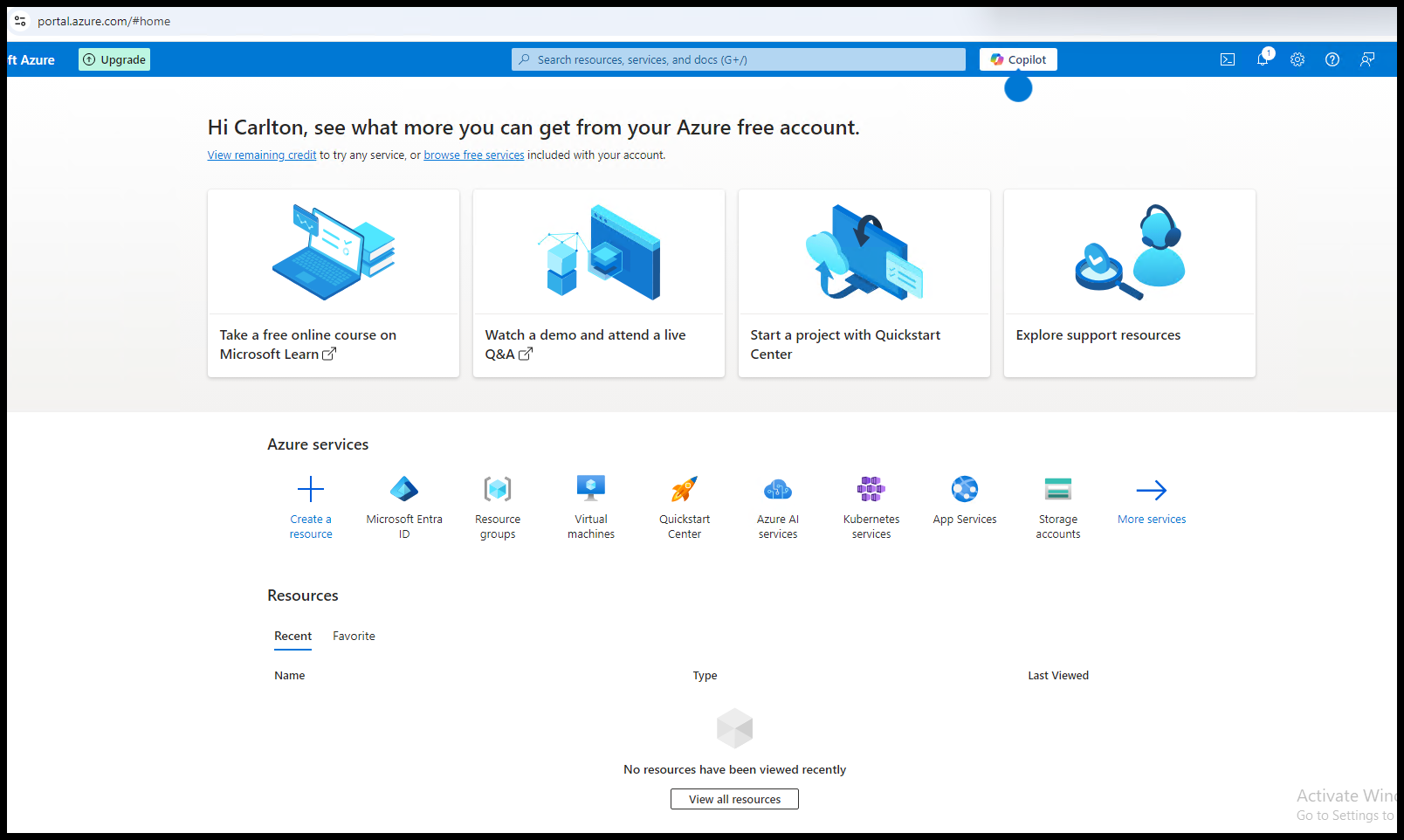Image resolution: width=1404 pixels, height=840 pixels.
Task: Click the Name column header
Action: (x=290, y=676)
